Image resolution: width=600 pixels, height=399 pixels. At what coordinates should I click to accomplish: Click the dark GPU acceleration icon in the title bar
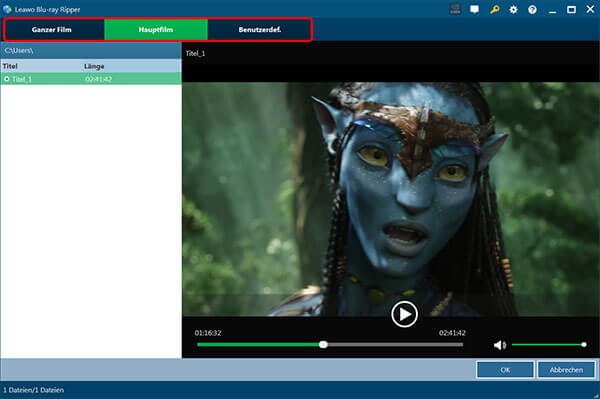[455, 9]
